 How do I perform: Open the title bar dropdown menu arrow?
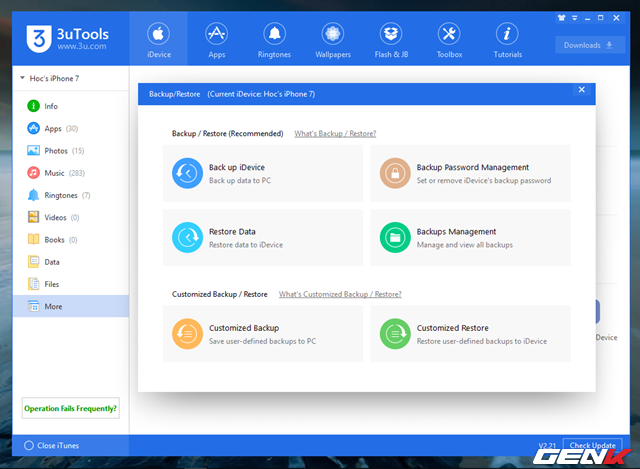(574, 18)
